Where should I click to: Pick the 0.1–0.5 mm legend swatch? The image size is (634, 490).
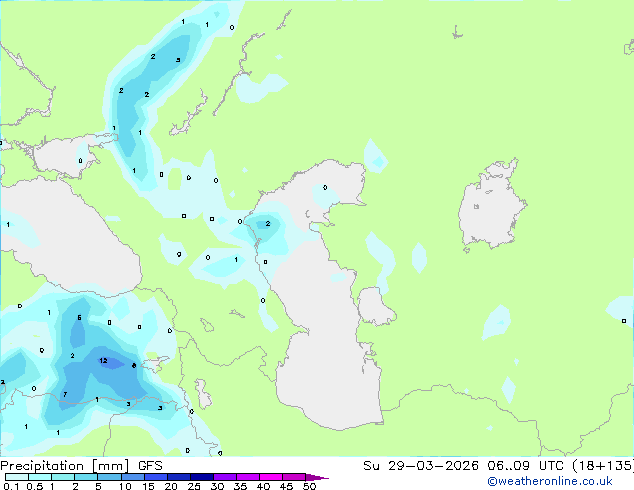point(17,477)
